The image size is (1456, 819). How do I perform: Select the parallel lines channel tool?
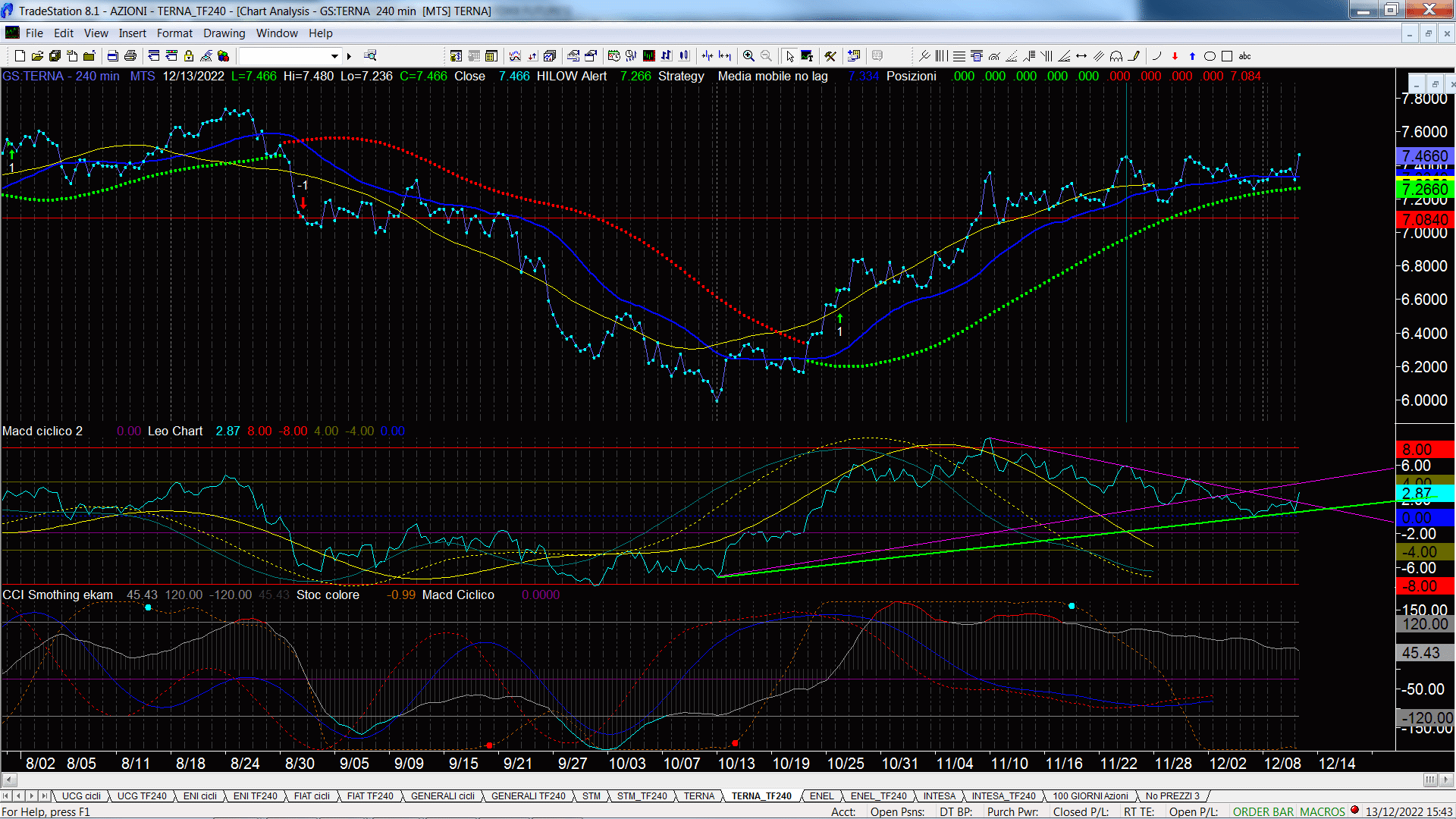(1099, 56)
